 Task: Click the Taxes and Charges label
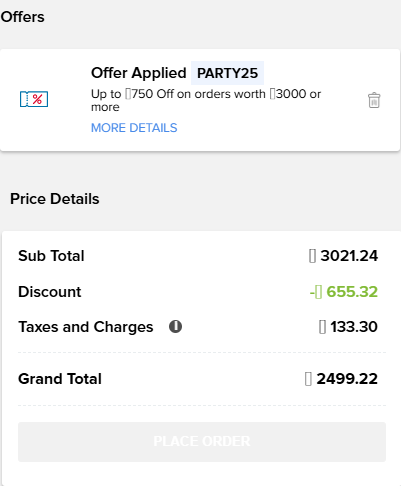(x=86, y=327)
